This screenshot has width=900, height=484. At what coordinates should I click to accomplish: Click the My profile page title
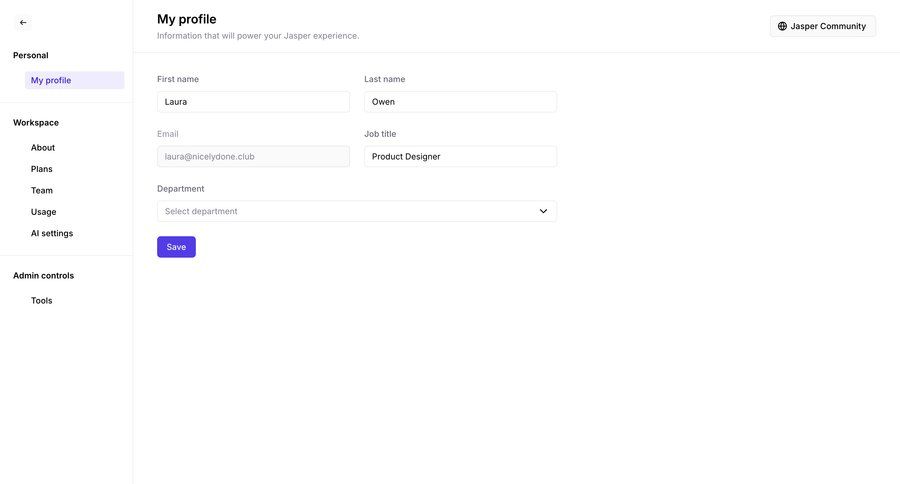[x=187, y=19]
